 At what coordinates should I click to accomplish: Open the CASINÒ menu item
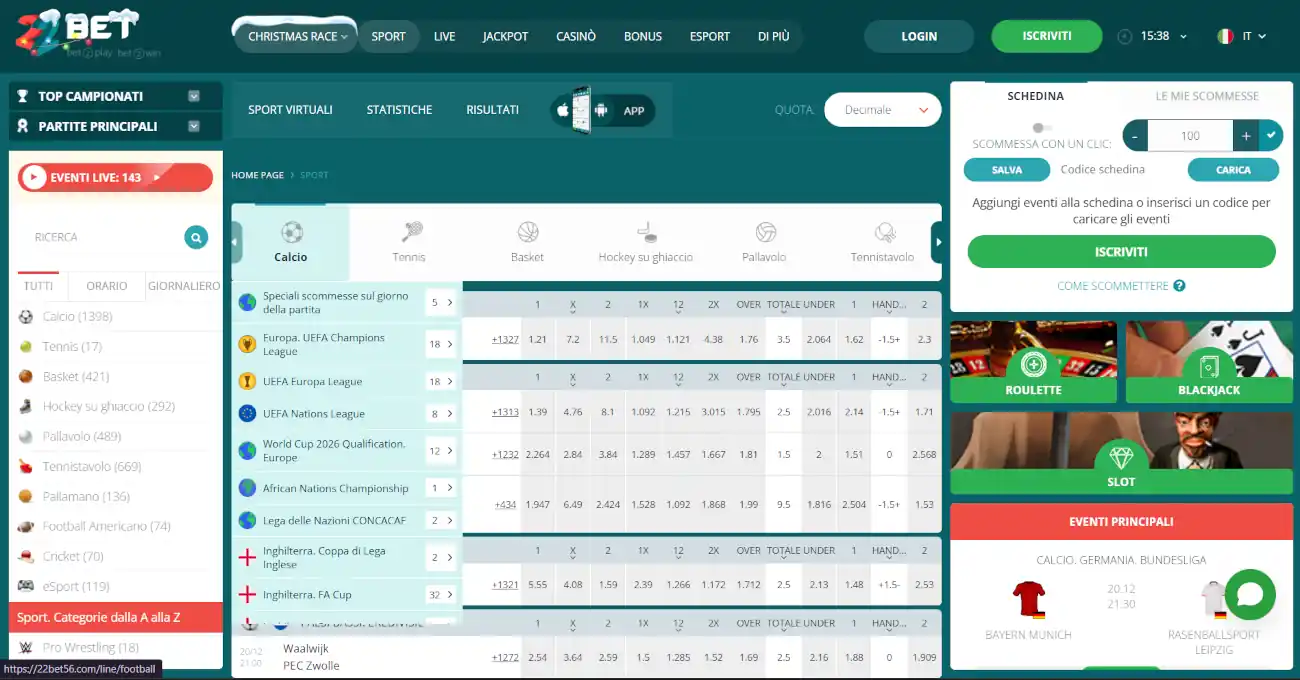pos(576,36)
